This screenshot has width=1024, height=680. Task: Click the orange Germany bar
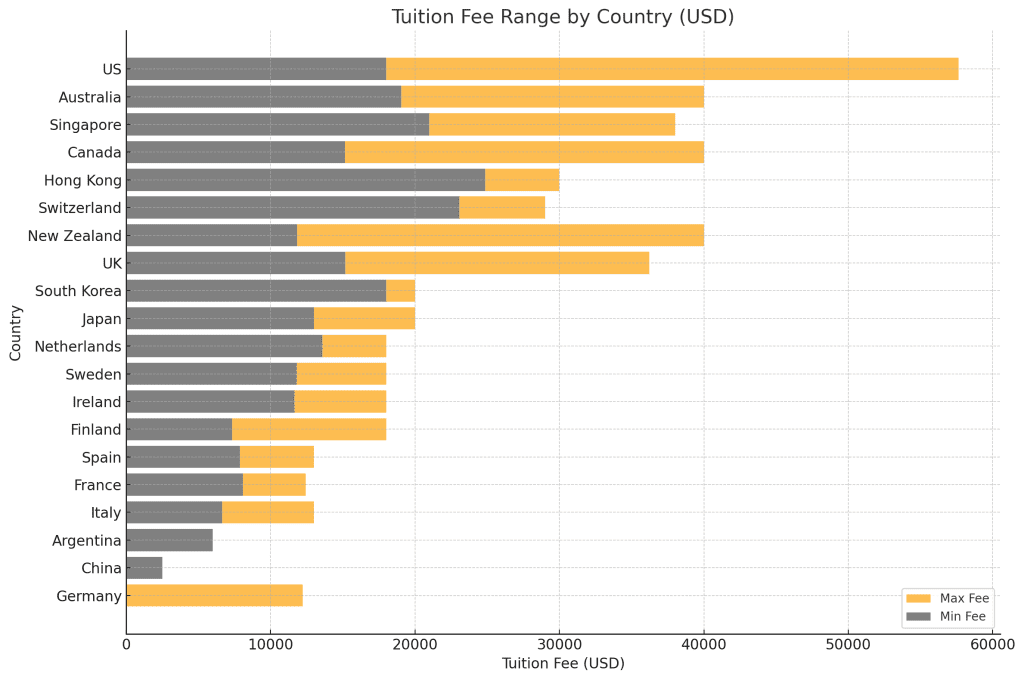(x=214, y=596)
